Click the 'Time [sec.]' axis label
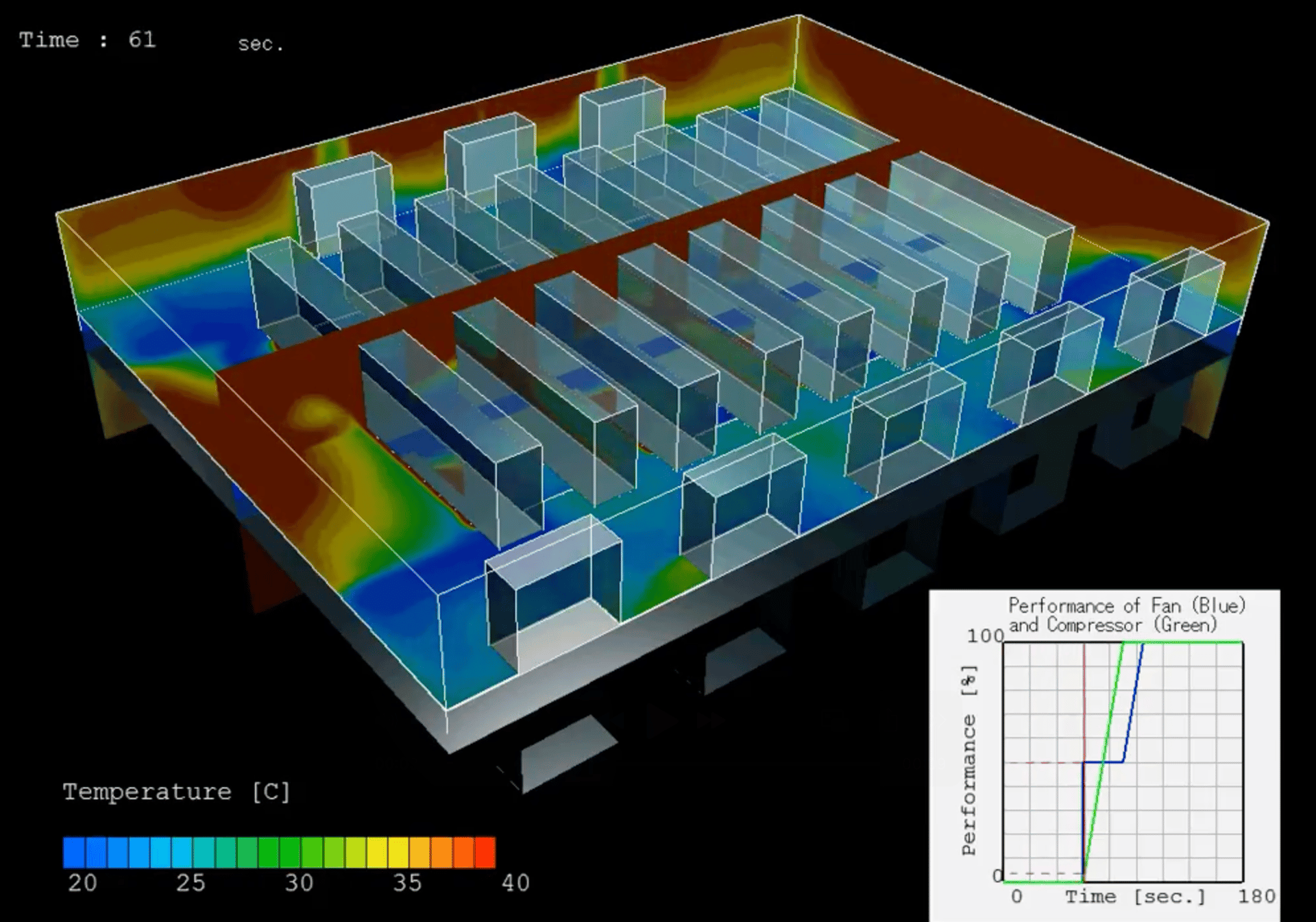The height and width of the screenshot is (922, 1316). coord(1134,897)
